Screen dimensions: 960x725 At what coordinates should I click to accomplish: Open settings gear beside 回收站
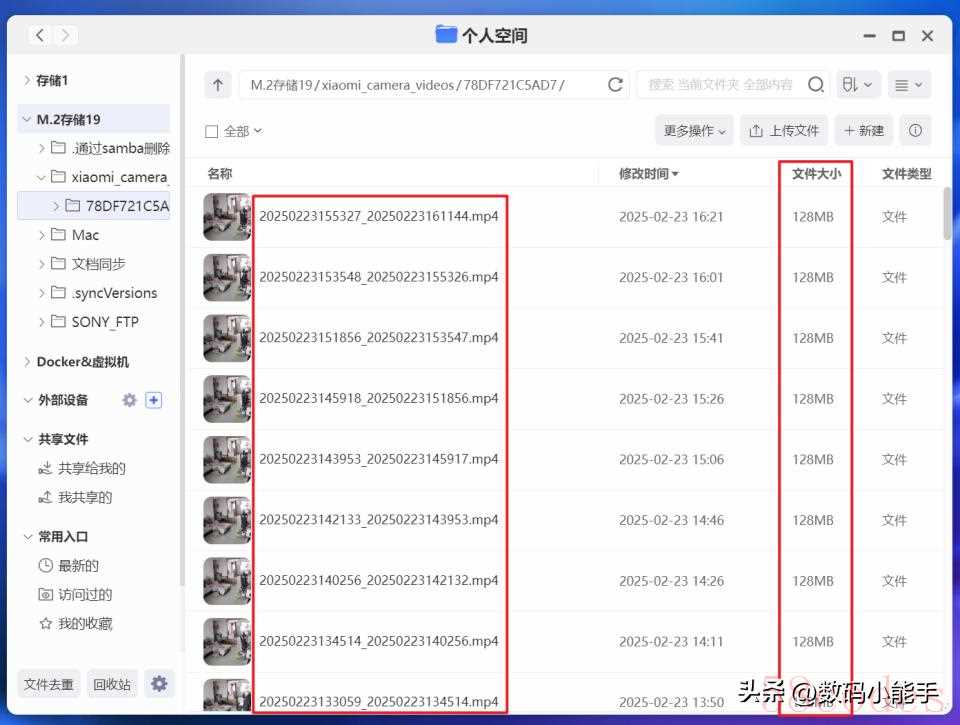[x=159, y=684]
